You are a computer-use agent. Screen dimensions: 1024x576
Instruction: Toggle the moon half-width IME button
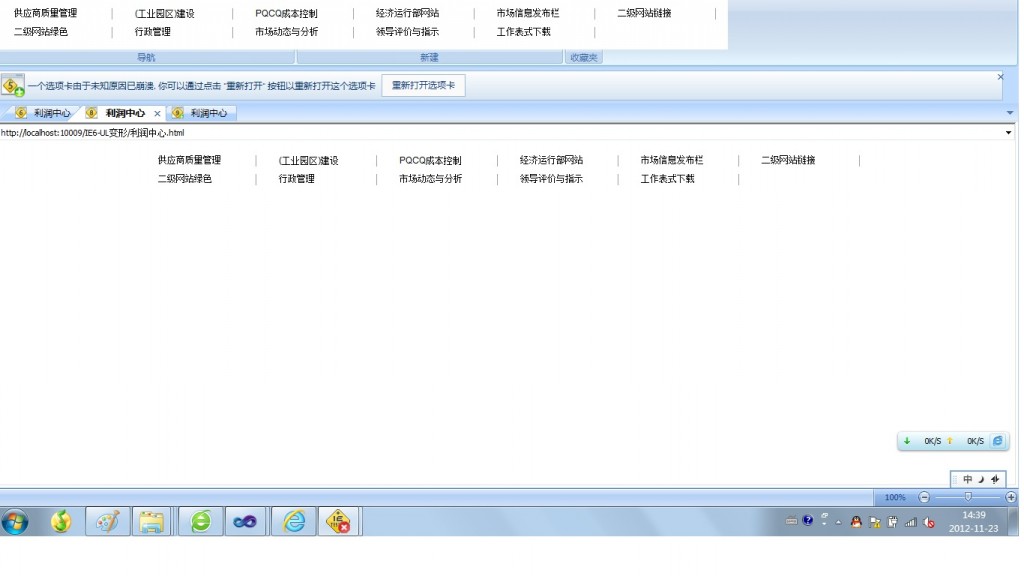tap(981, 479)
